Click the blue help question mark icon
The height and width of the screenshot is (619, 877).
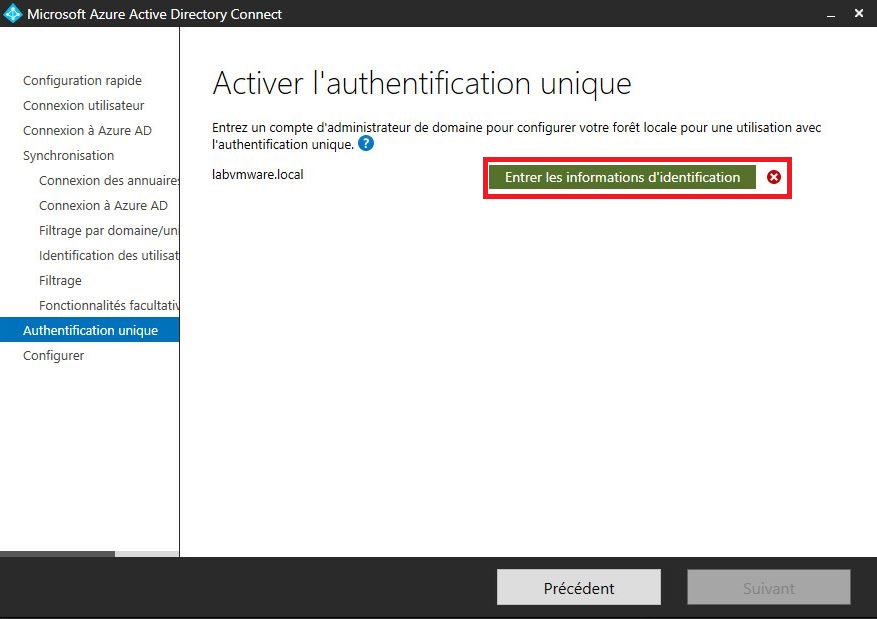[366, 144]
